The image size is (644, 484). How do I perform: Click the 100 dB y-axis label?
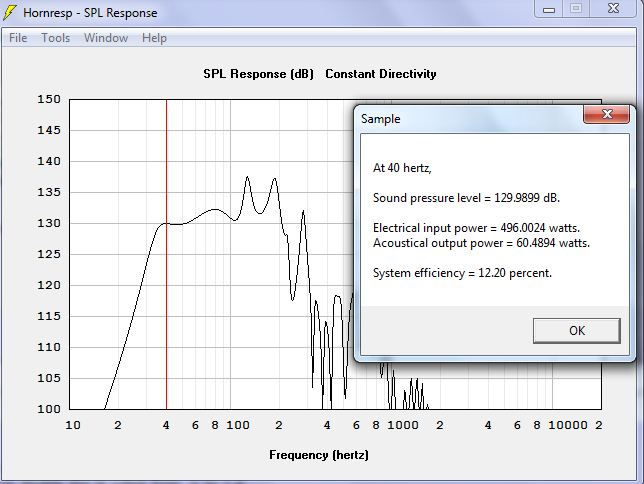[x=49, y=409]
